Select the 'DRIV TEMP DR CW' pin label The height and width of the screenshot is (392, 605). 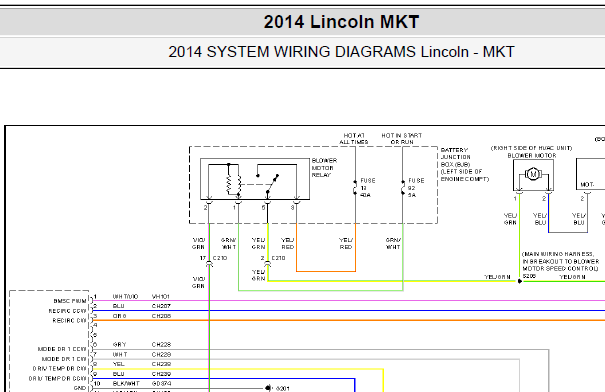point(59,368)
